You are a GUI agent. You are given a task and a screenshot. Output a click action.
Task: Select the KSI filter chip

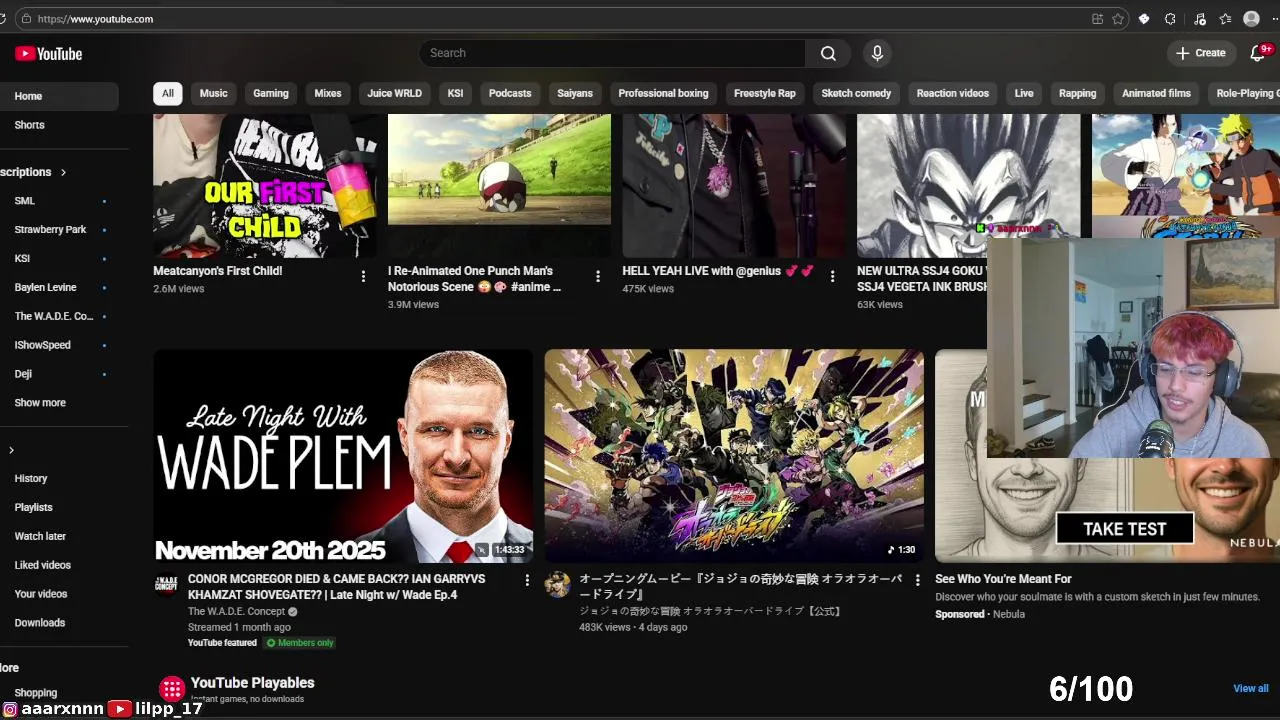(x=455, y=93)
